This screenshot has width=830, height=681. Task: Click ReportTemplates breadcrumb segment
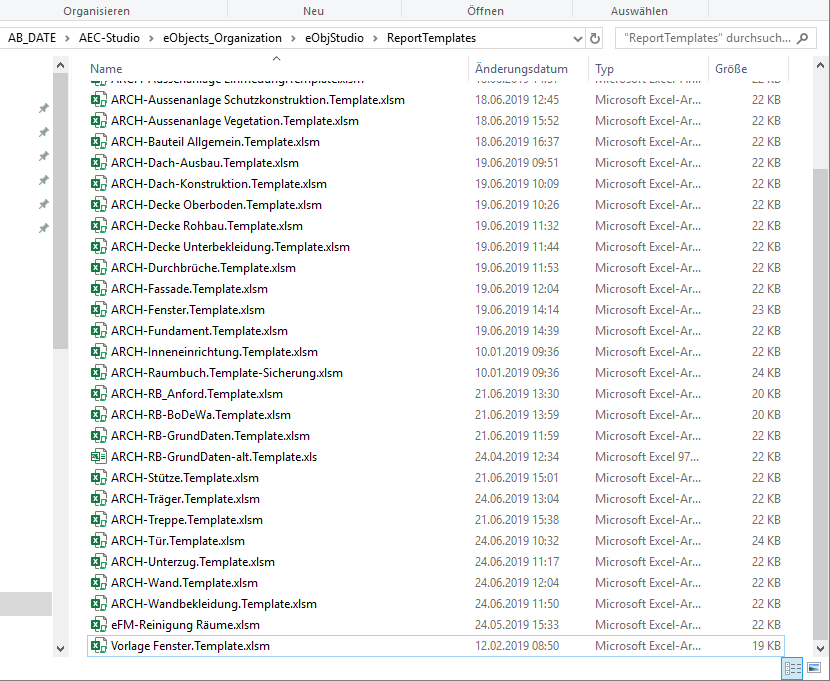(431, 38)
